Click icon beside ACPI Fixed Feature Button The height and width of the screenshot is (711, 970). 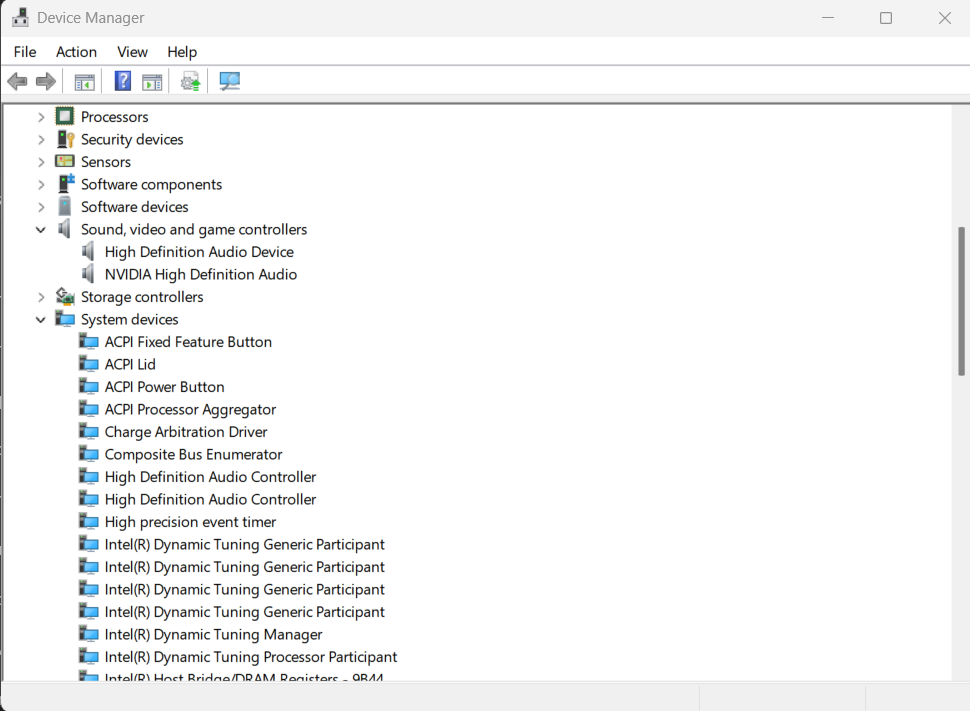tap(89, 342)
